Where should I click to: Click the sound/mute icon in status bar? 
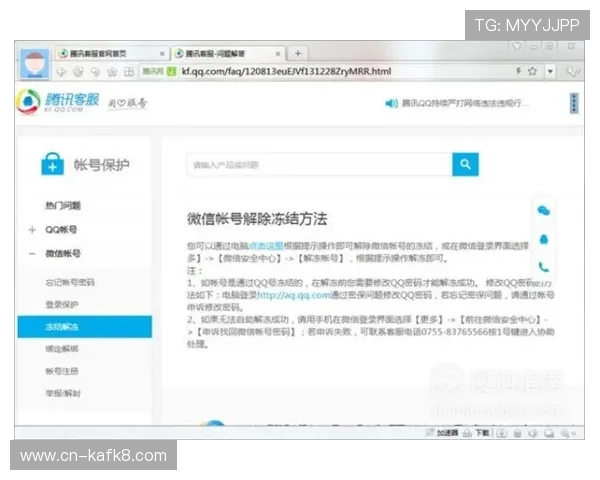point(533,433)
